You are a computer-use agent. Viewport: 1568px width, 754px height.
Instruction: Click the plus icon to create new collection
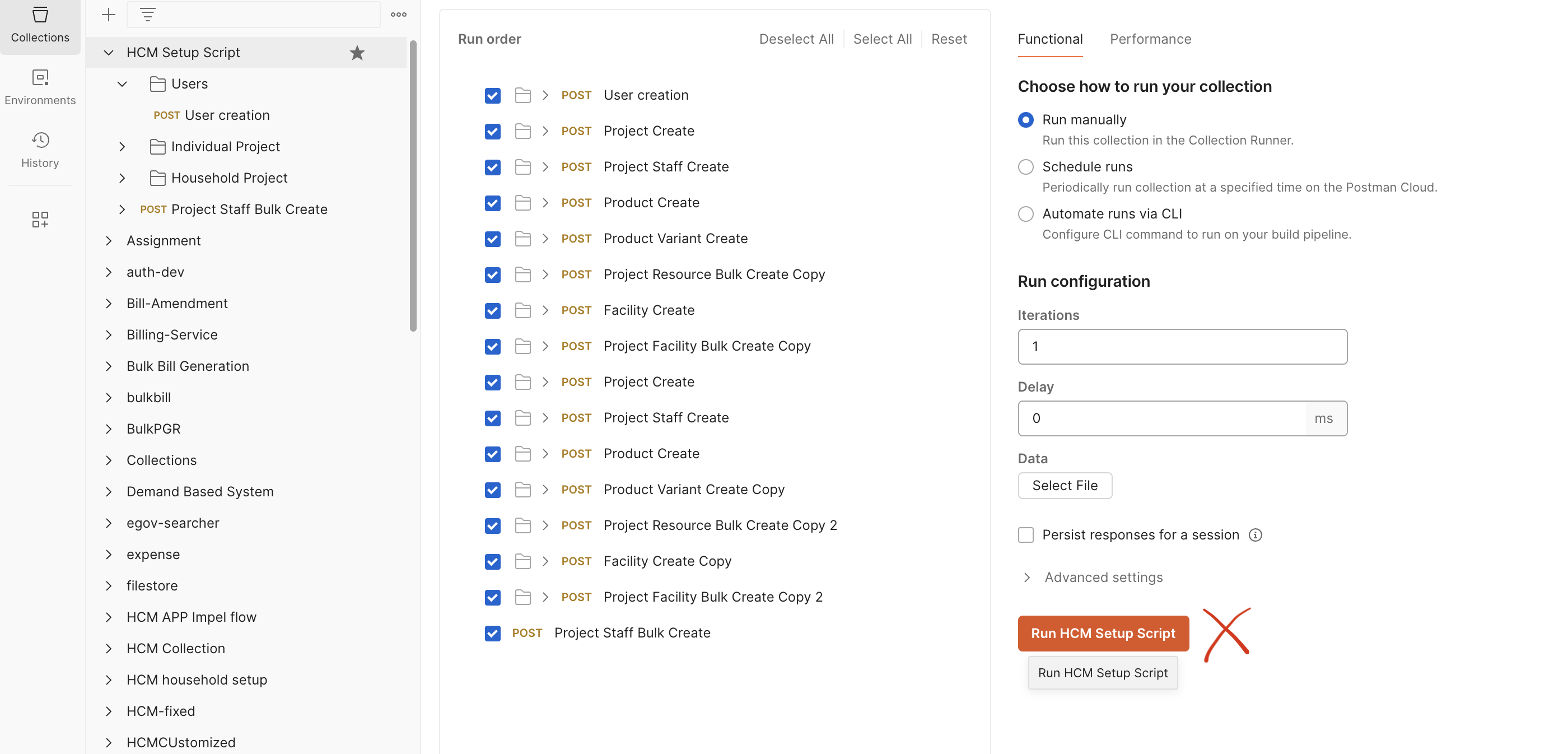(108, 15)
